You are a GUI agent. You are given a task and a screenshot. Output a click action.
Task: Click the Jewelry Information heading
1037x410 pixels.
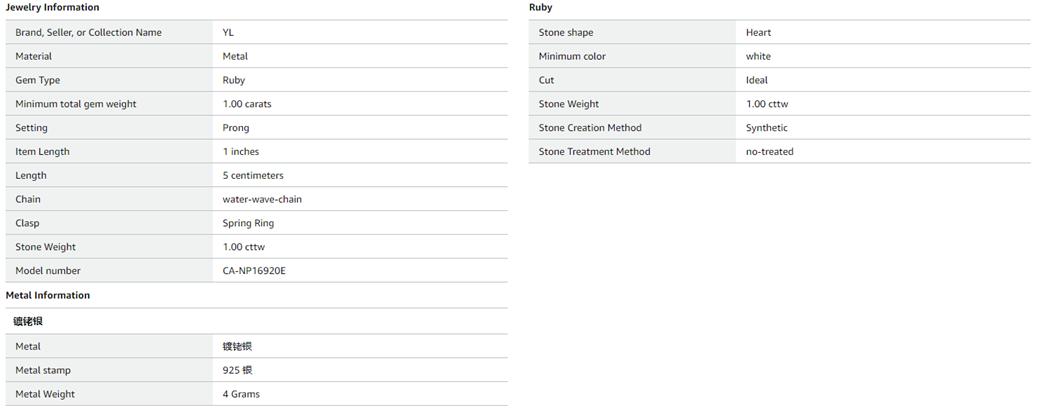point(52,8)
